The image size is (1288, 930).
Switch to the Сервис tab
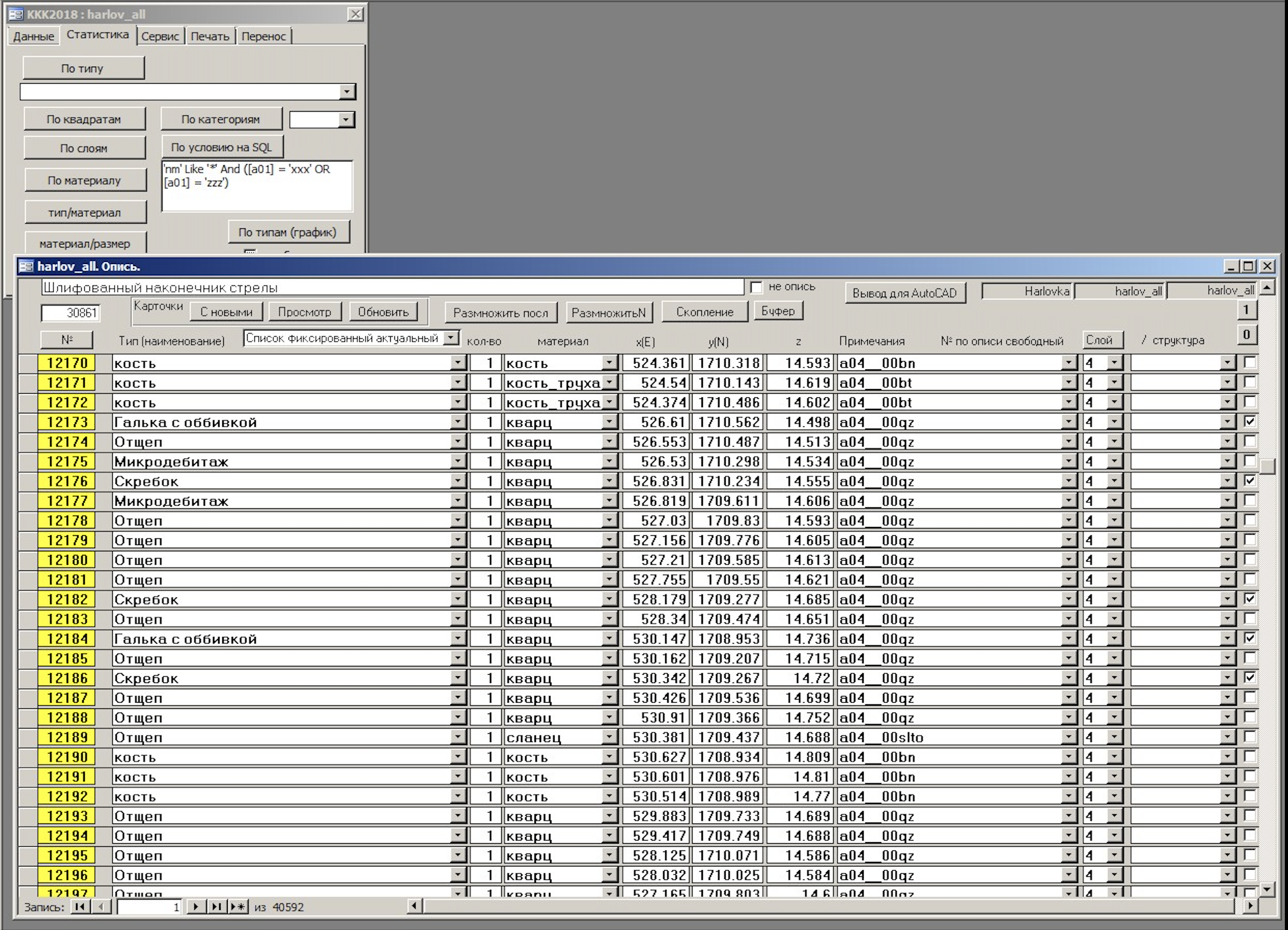point(160,36)
